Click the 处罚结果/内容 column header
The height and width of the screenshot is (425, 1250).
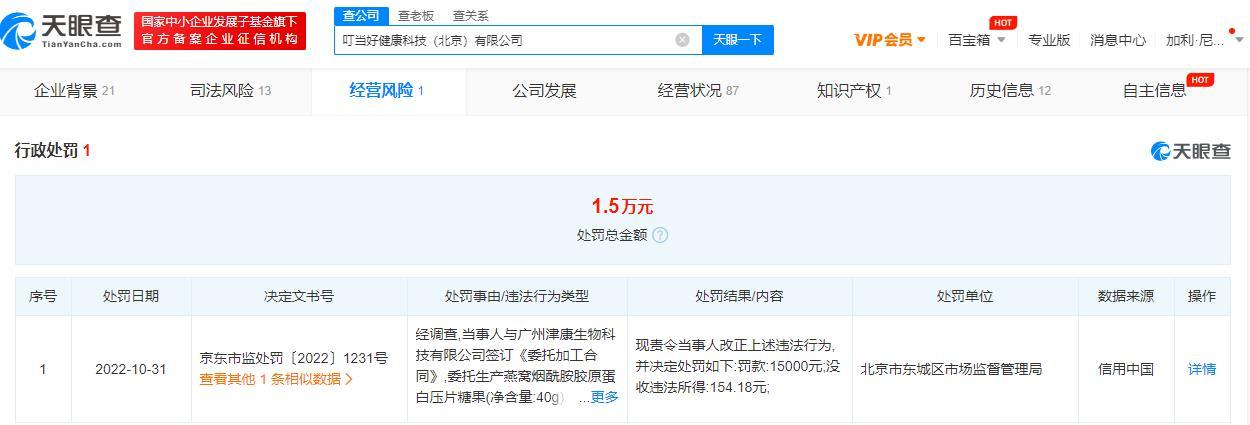click(x=739, y=296)
